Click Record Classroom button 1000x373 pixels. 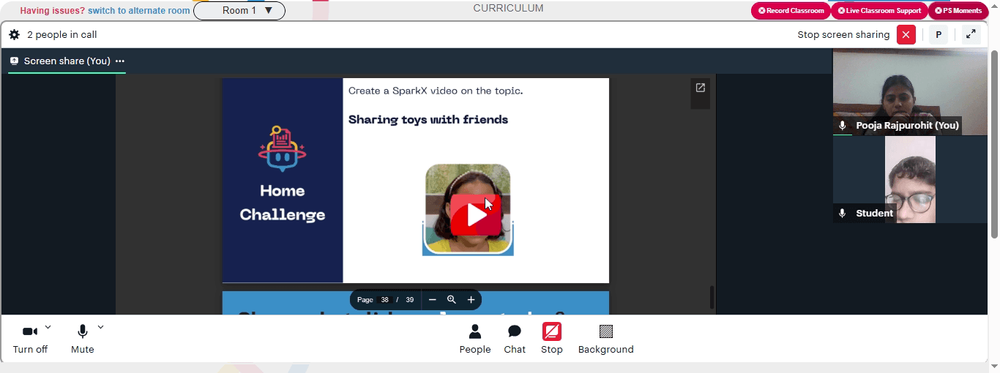pos(791,11)
